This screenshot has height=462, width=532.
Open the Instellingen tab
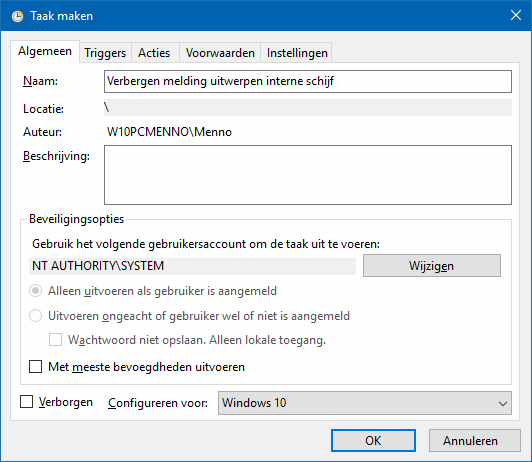click(x=297, y=53)
